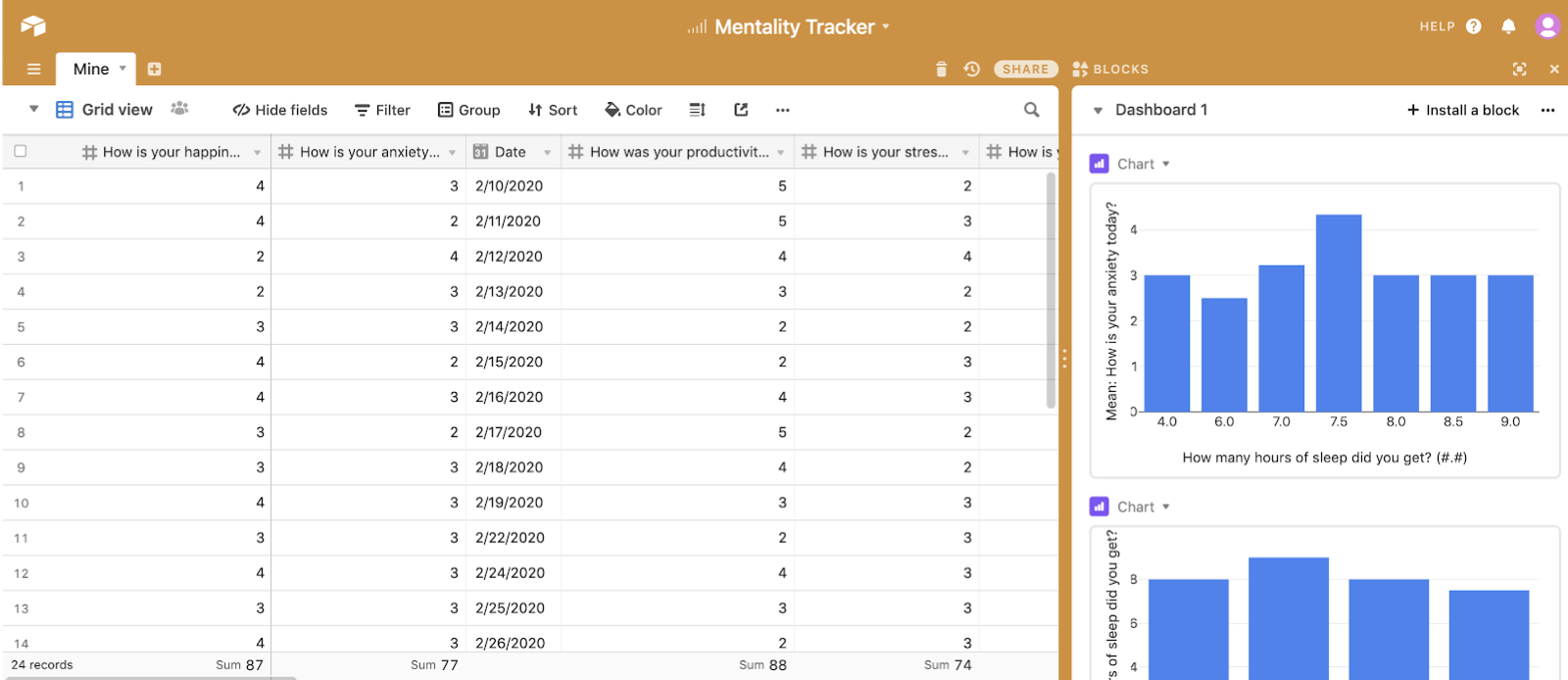This screenshot has height=680, width=1568.
Task: Open the trash icon in the tab bar
Action: [941, 70]
